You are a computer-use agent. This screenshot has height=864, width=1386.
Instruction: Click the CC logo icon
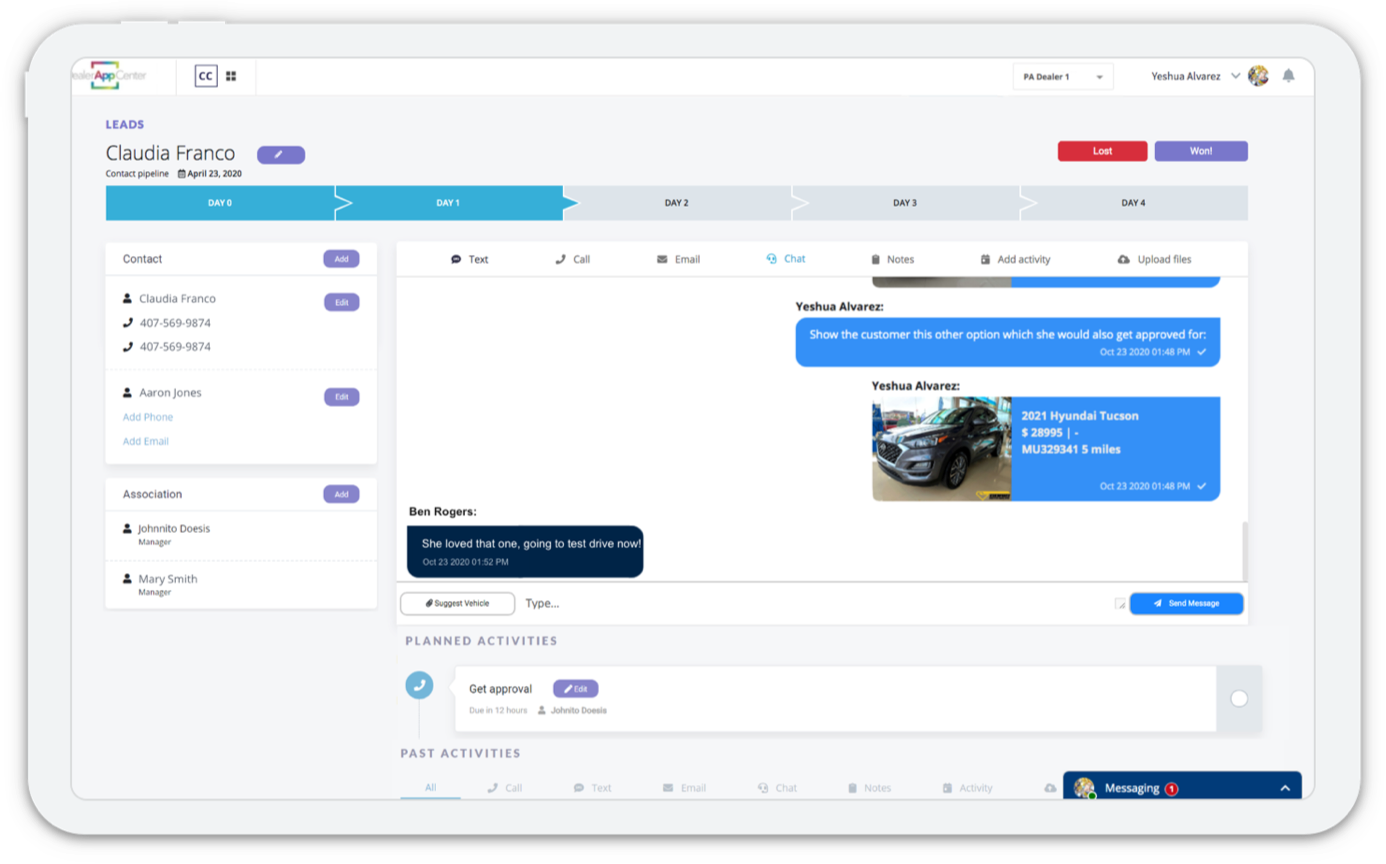[x=205, y=76]
